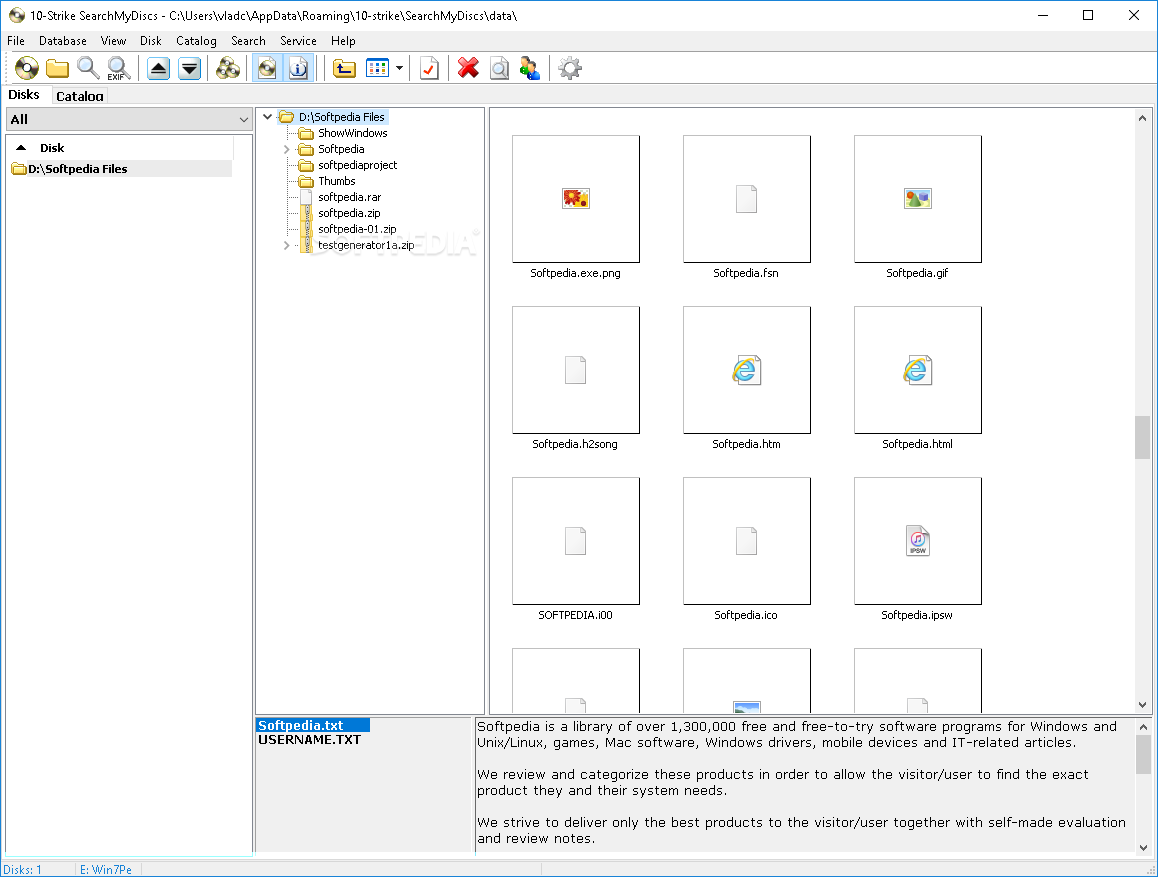Click the three discs toolbar icon

(x=228, y=69)
